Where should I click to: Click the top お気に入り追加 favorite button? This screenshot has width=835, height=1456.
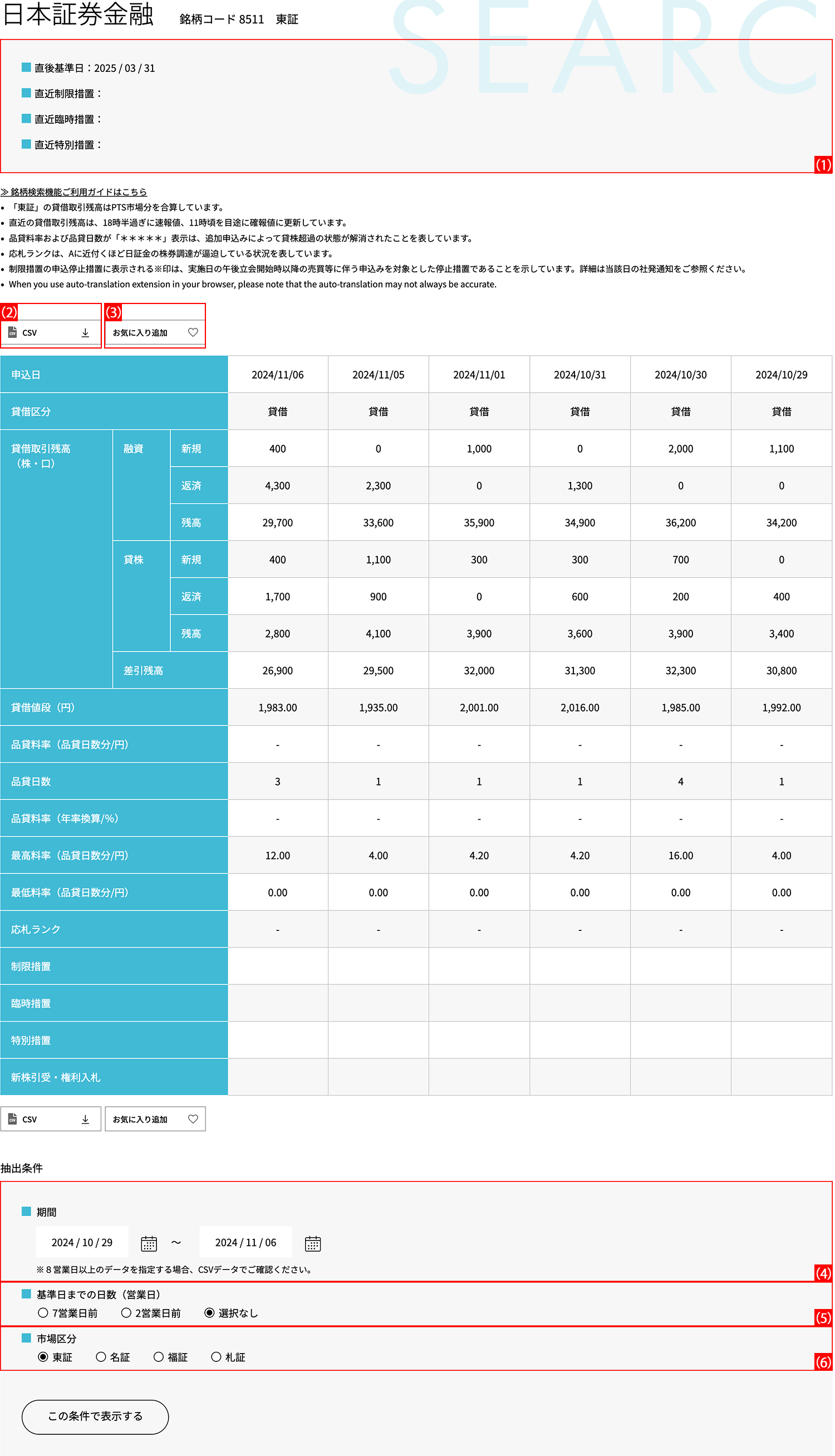click(x=155, y=332)
